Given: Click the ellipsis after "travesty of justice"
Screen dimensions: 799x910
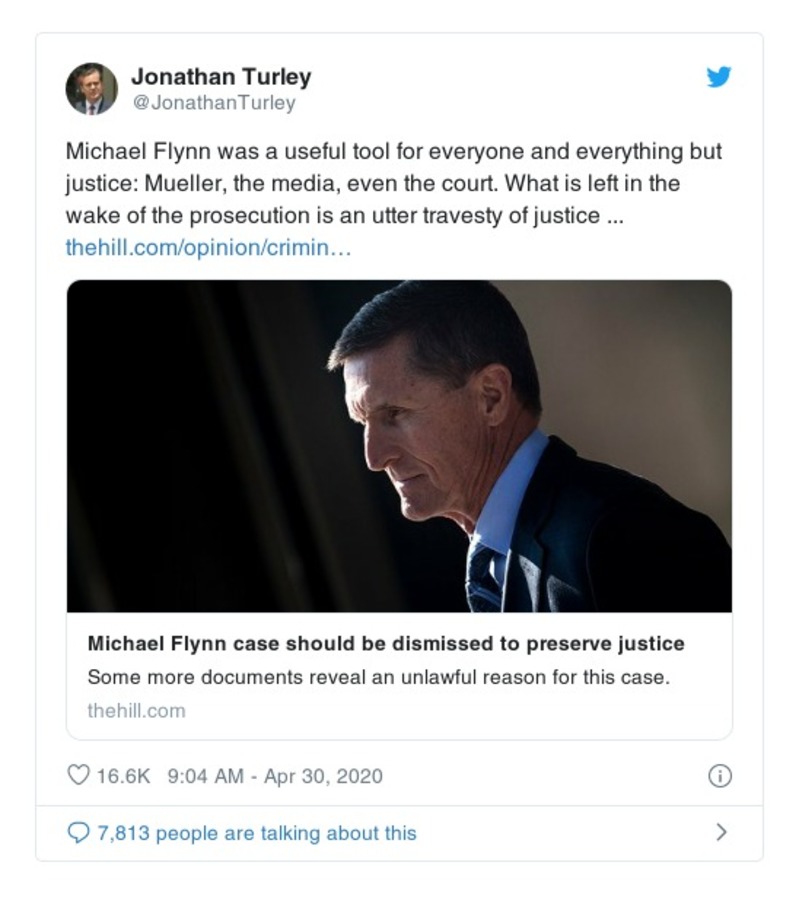Looking at the screenshot, I should pos(614,216).
